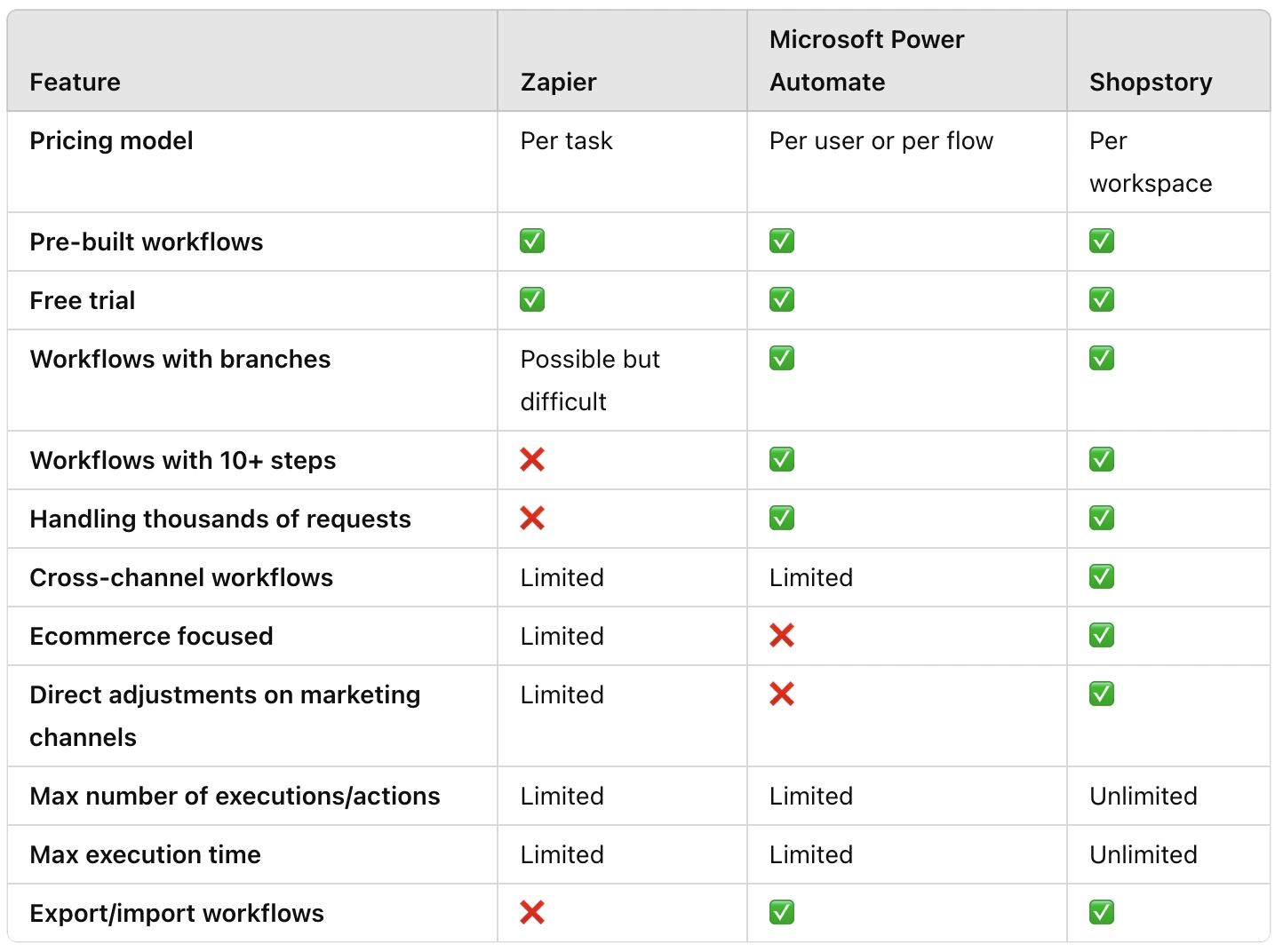Click Zapier's green check for Pre-built workflows
The height and width of the screenshot is (952, 1283).
click(x=532, y=241)
